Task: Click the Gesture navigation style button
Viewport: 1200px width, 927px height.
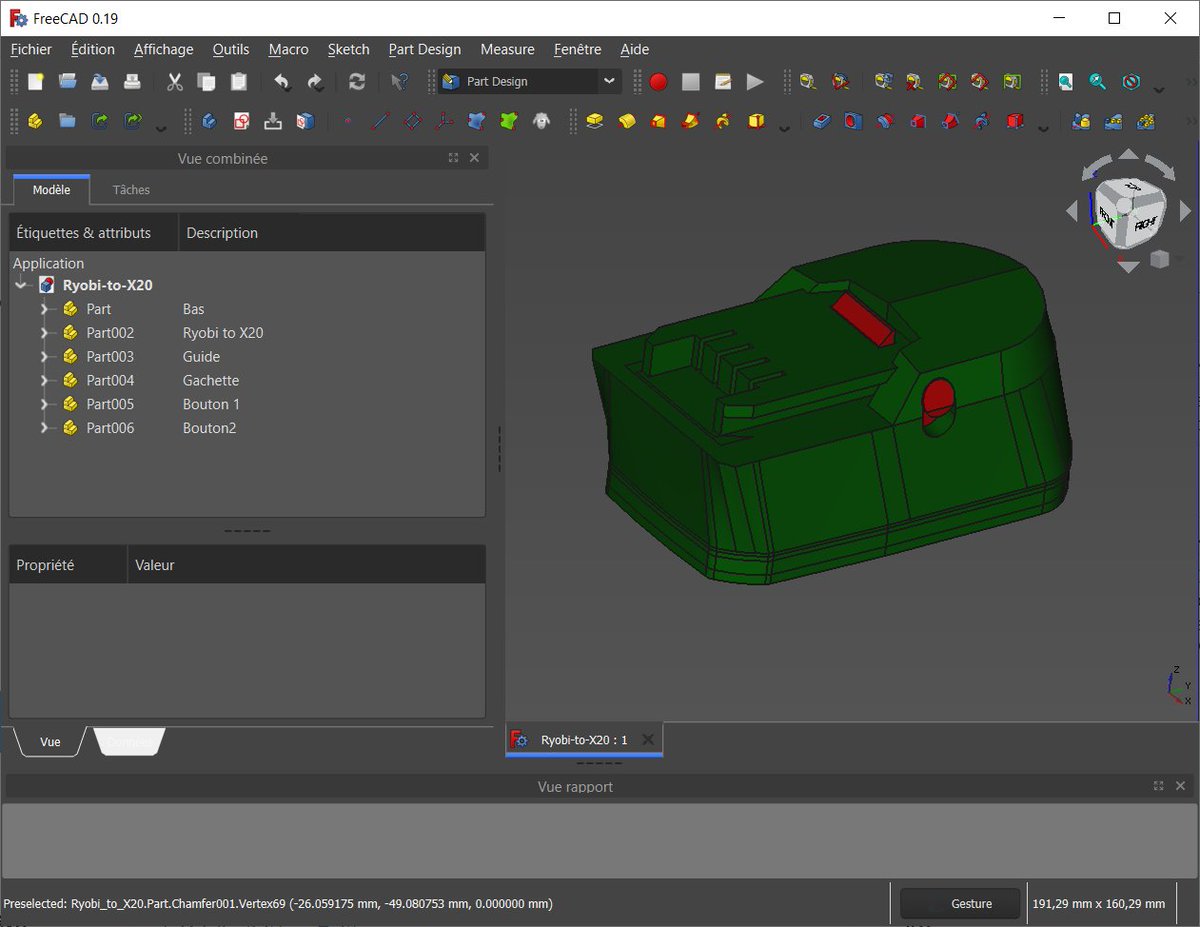Action: (960, 903)
